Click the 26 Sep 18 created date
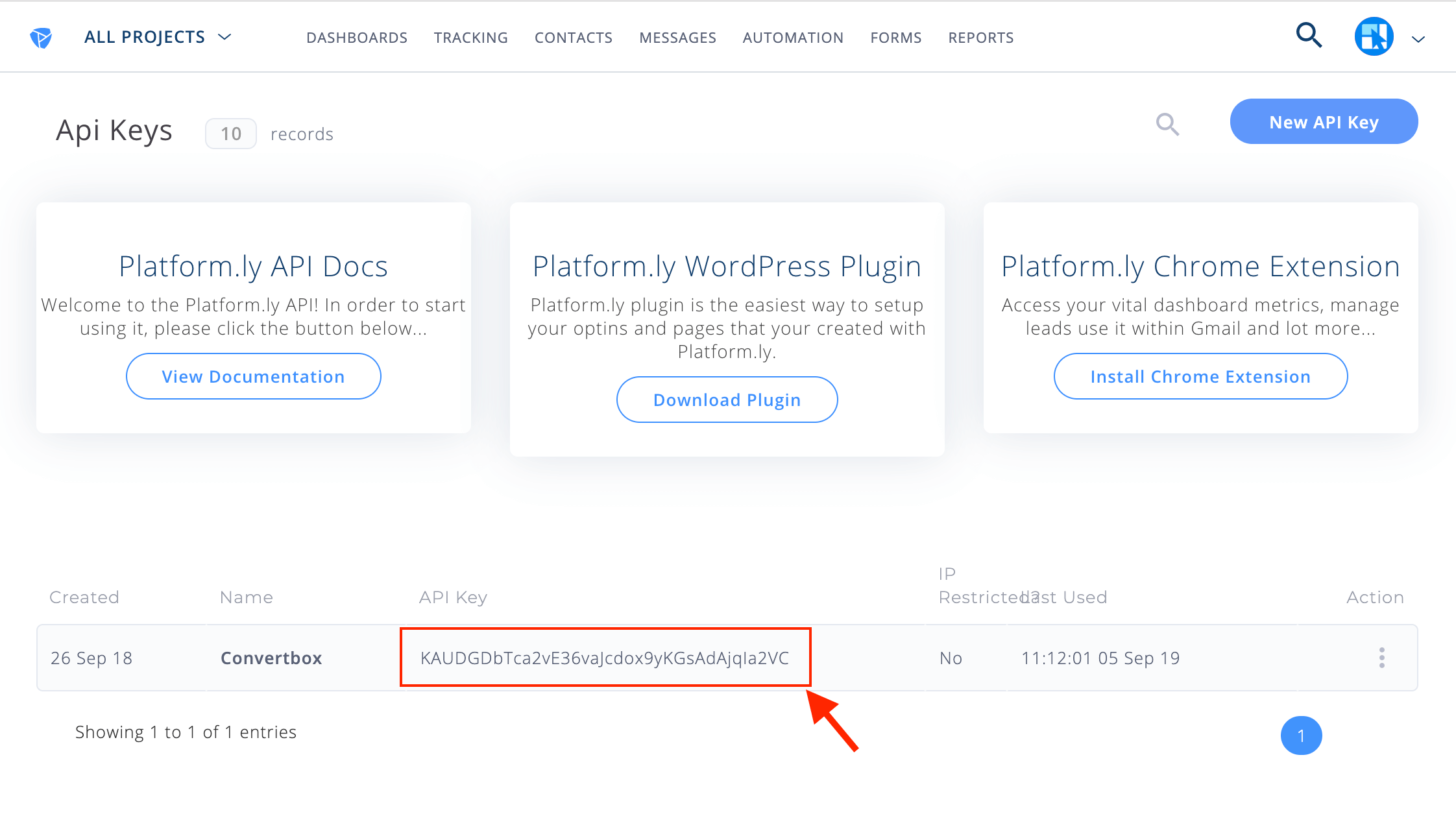This screenshot has height=825, width=1456. point(91,658)
